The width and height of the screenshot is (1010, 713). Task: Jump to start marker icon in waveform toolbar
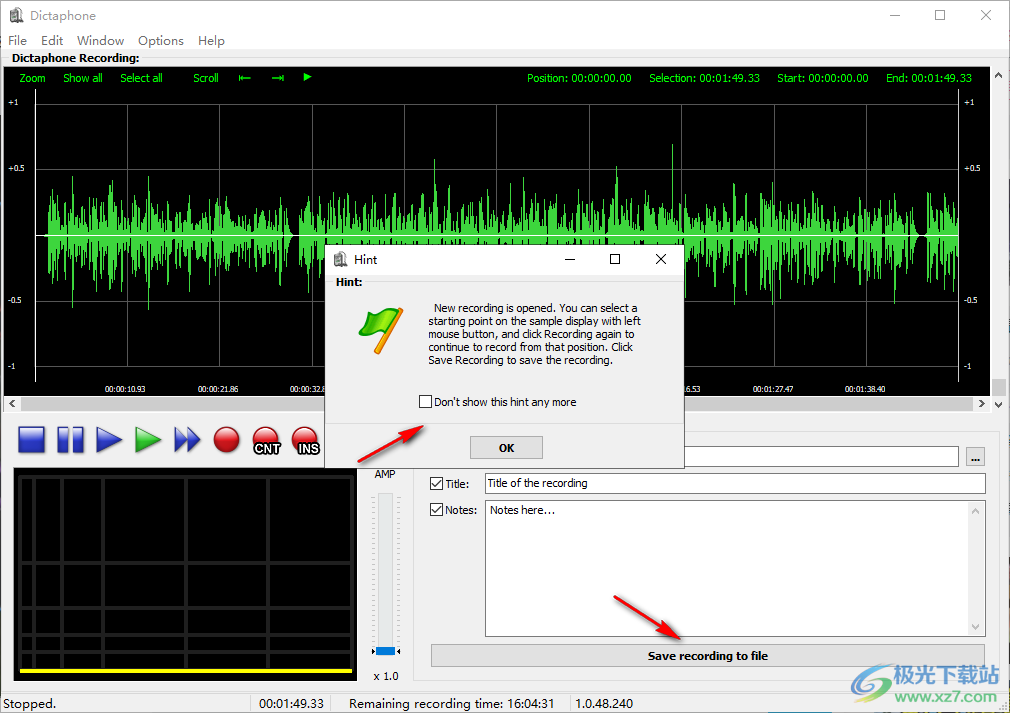pyautogui.click(x=245, y=78)
